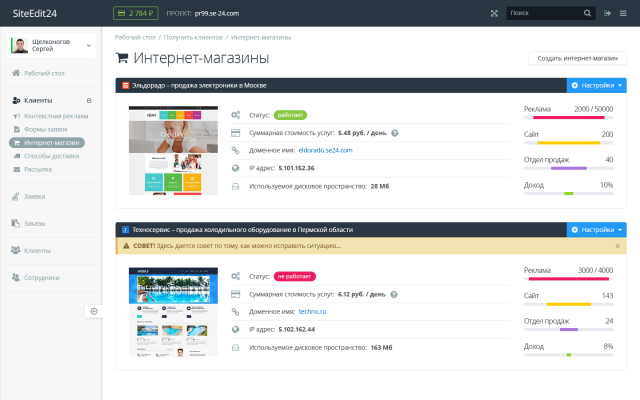Click the shopping cart icon in page title
The image size is (640, 400).
pos(122,58)
